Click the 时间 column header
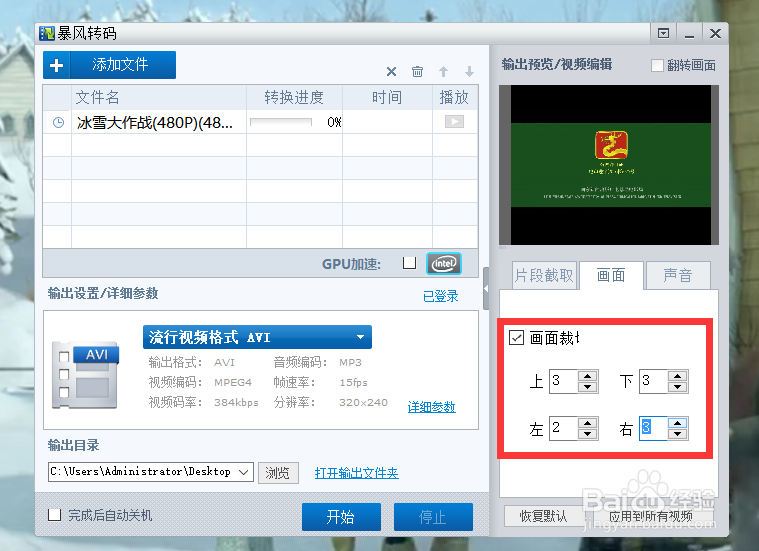This screenshot has width=759, height=551. 387,98
